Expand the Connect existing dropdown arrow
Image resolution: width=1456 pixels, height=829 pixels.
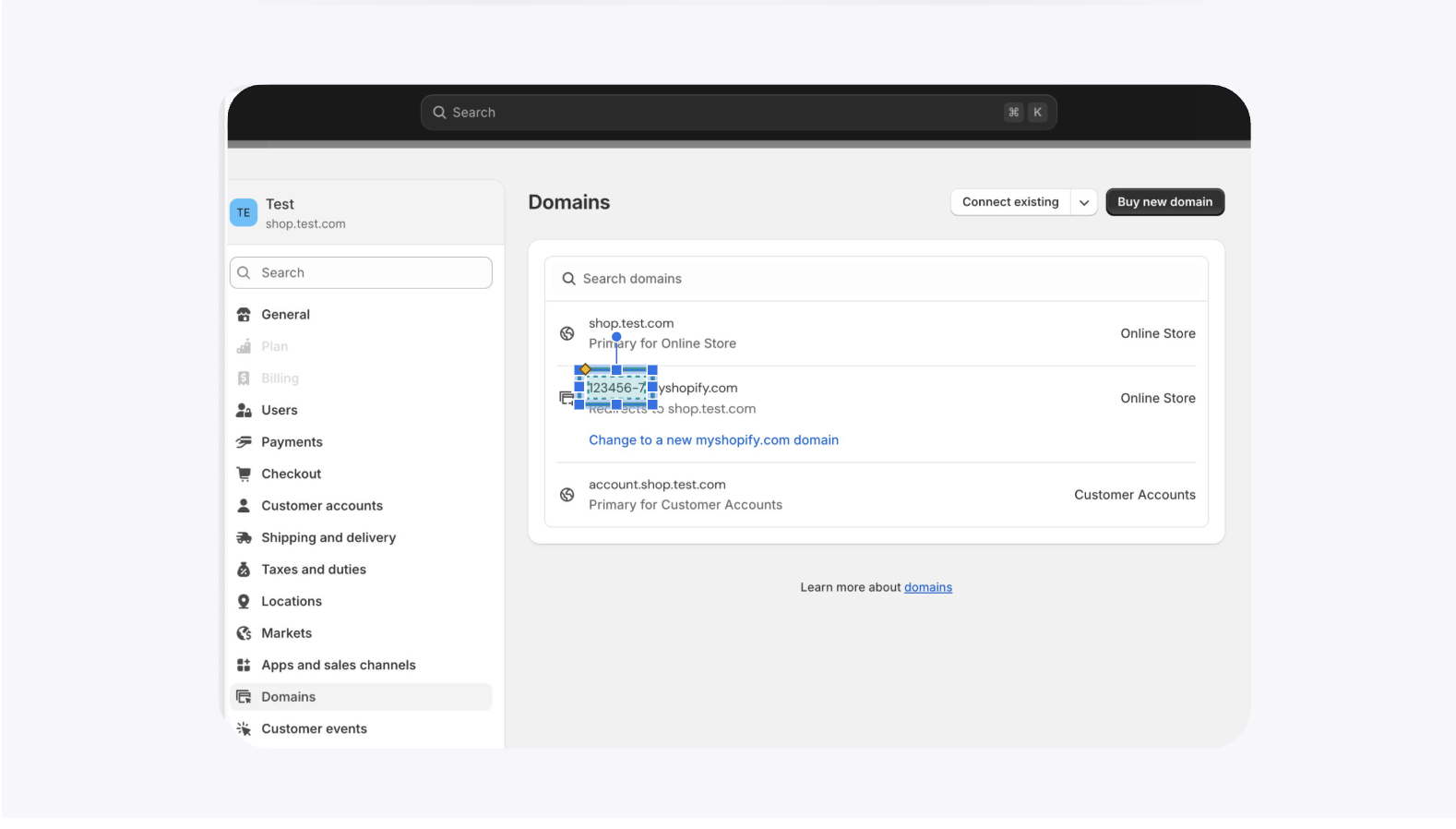(1083, 202)
